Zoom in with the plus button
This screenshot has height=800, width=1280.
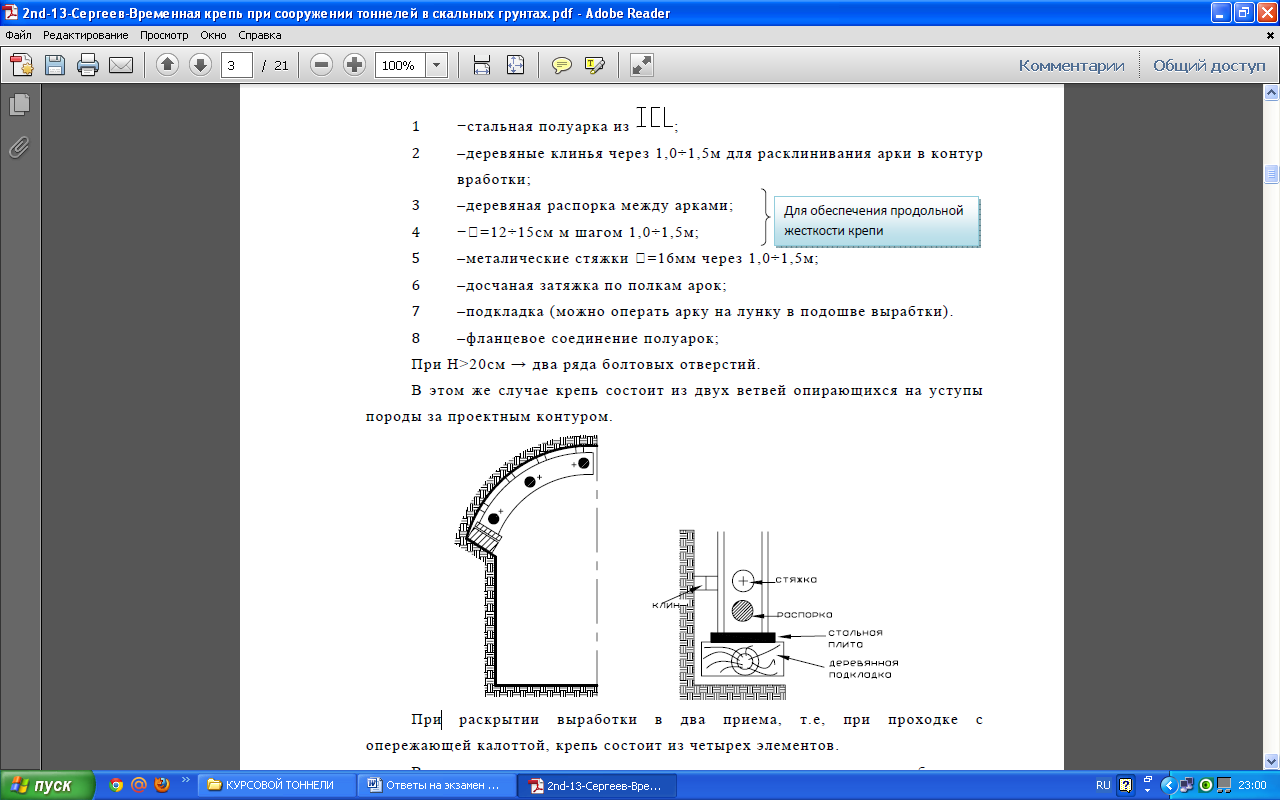(x=354, y=65)
